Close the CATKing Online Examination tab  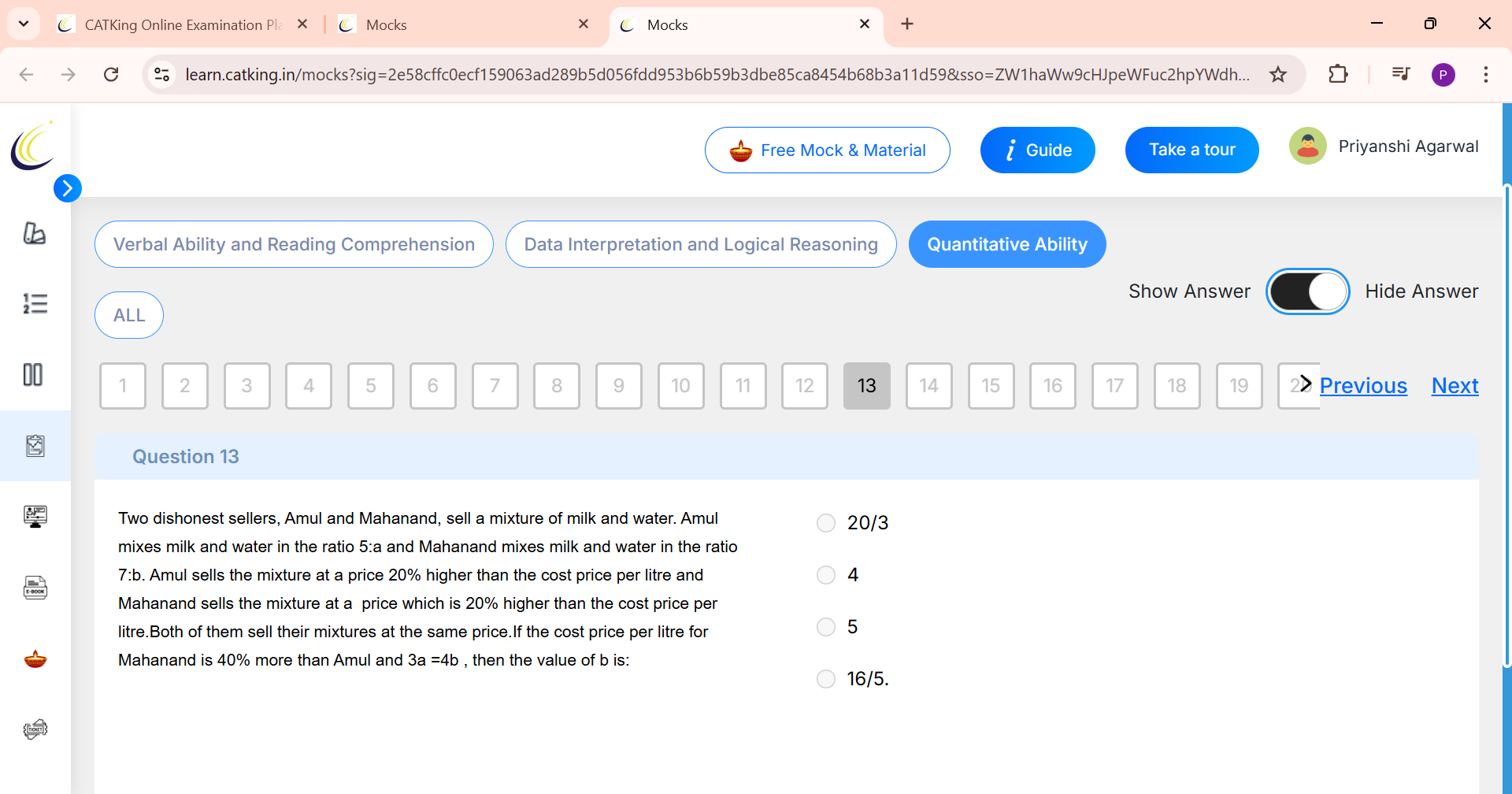click(302, 24)
